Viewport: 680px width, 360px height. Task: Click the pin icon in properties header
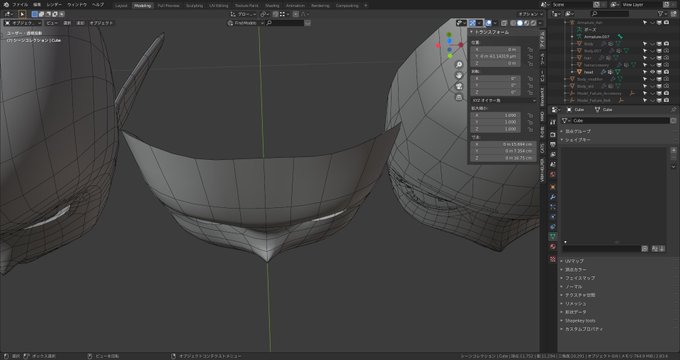(673, 110)
